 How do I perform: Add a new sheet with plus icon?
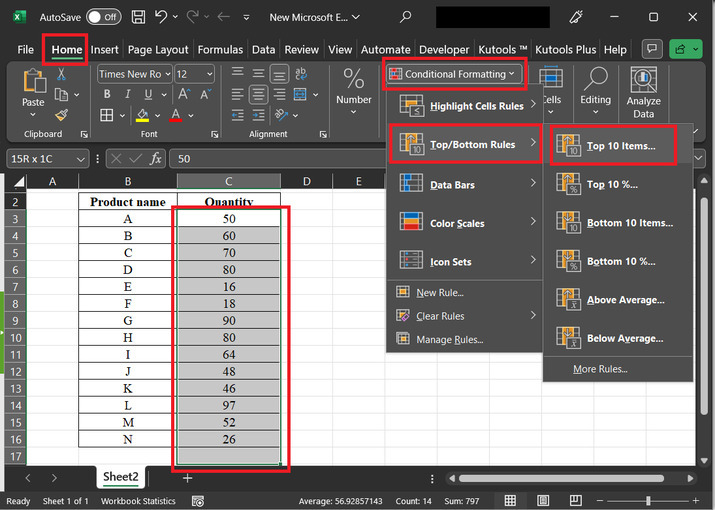187,478
